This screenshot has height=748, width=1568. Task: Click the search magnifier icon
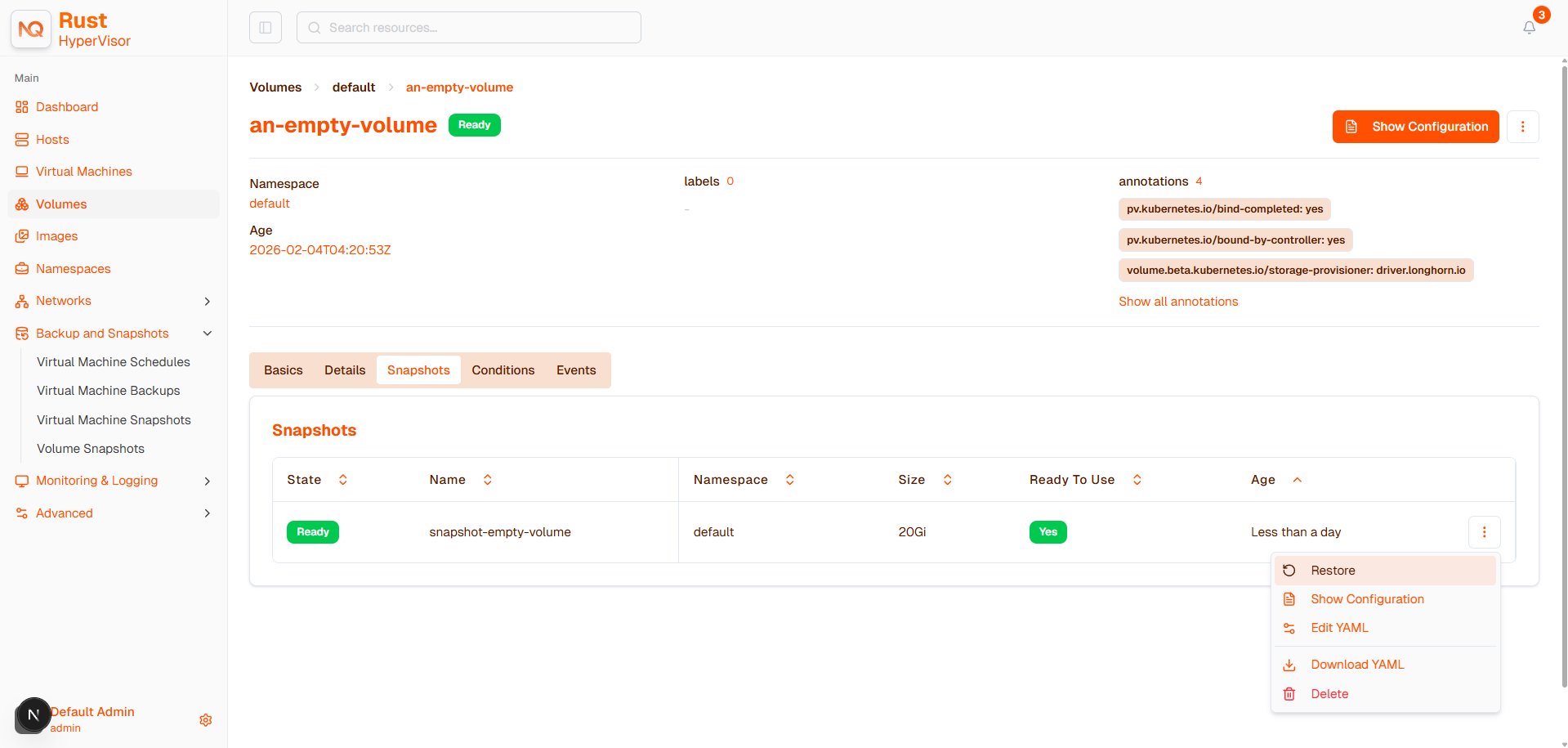point(315,28)
